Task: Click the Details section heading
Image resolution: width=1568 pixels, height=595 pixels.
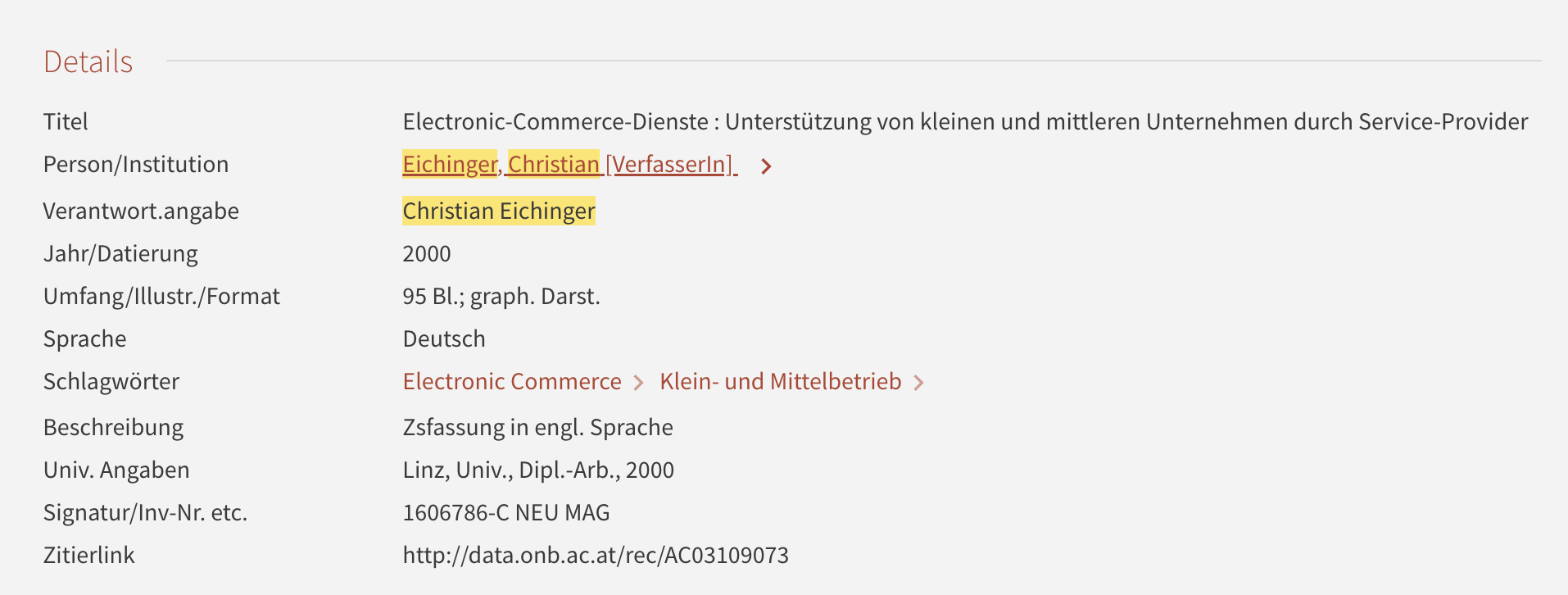Action: [x=88, y=61]
